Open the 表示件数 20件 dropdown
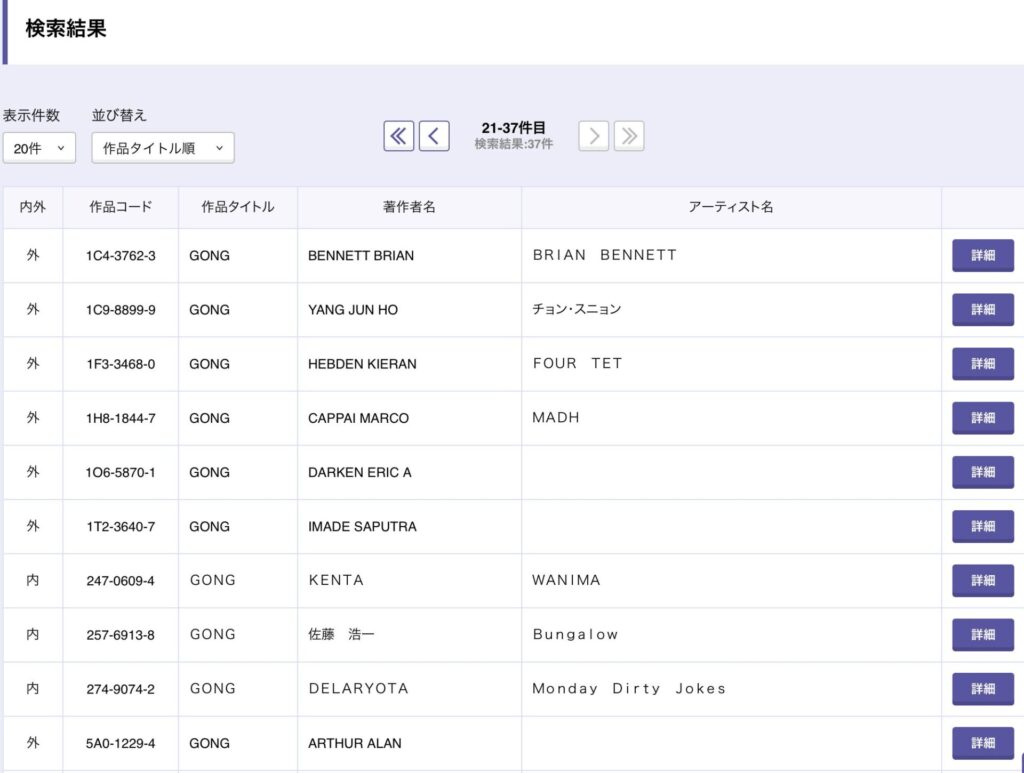The height and width of the screenshot is (773, 1024). pos(39,148)
